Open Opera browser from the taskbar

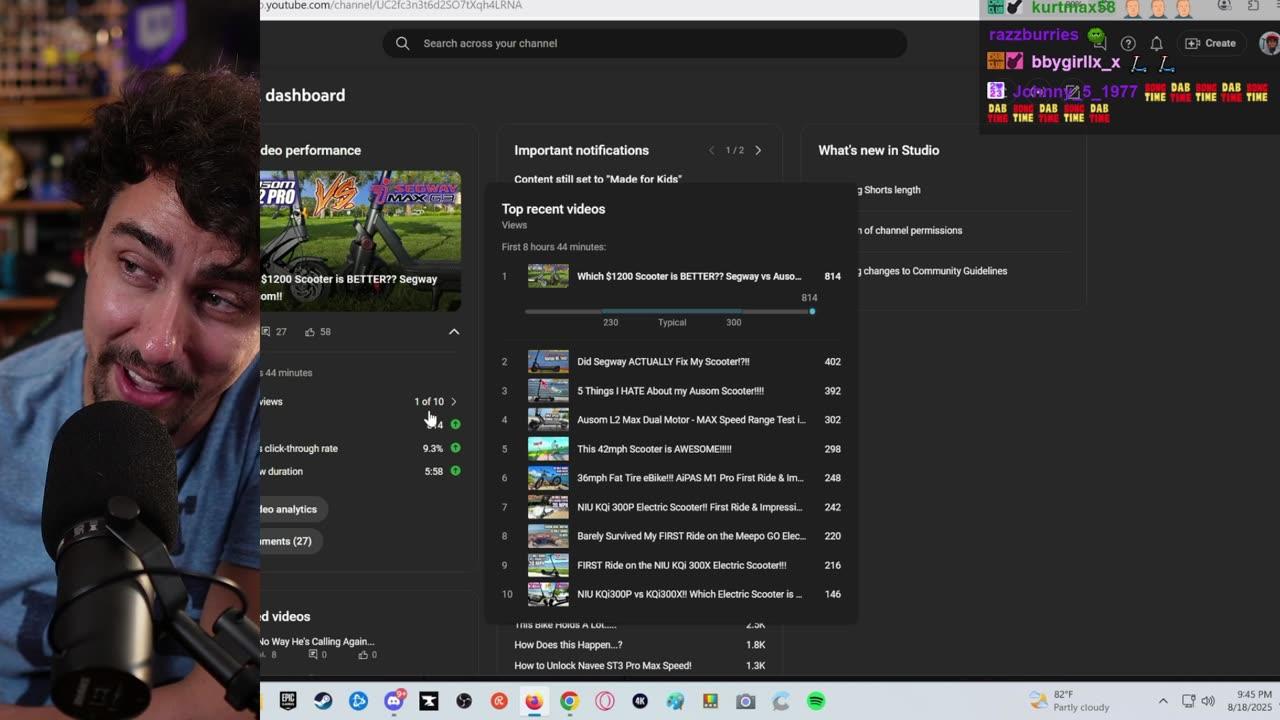point(605,702)
